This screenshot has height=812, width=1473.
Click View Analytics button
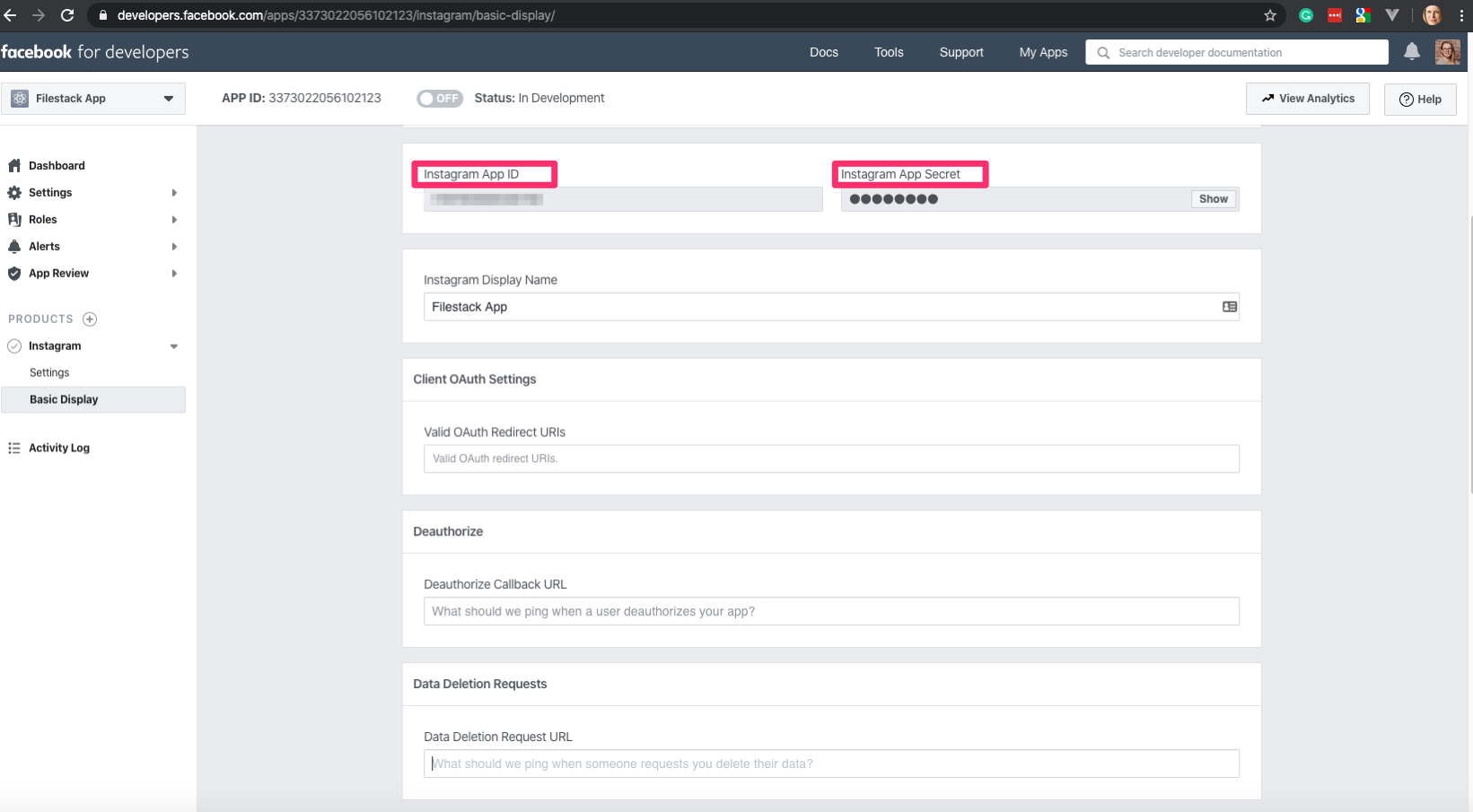click(1308, 99)
